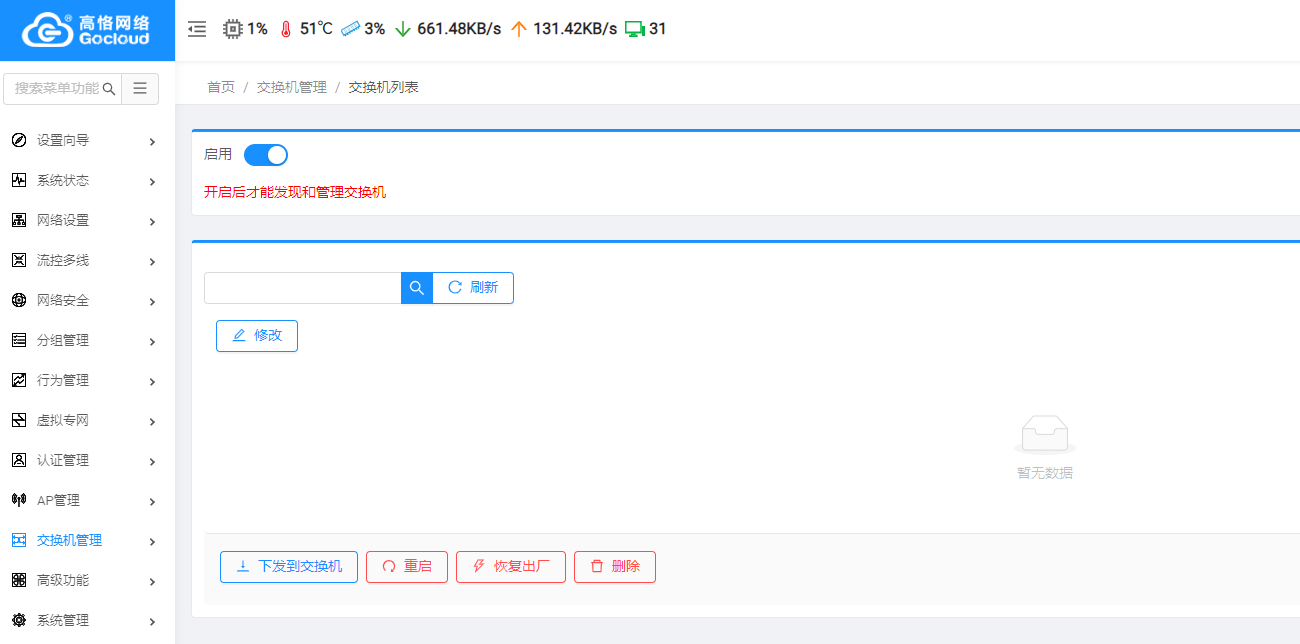1300x644 pixels.
Task: Select the 交换机管理 menu item
Action: point(87,540)
